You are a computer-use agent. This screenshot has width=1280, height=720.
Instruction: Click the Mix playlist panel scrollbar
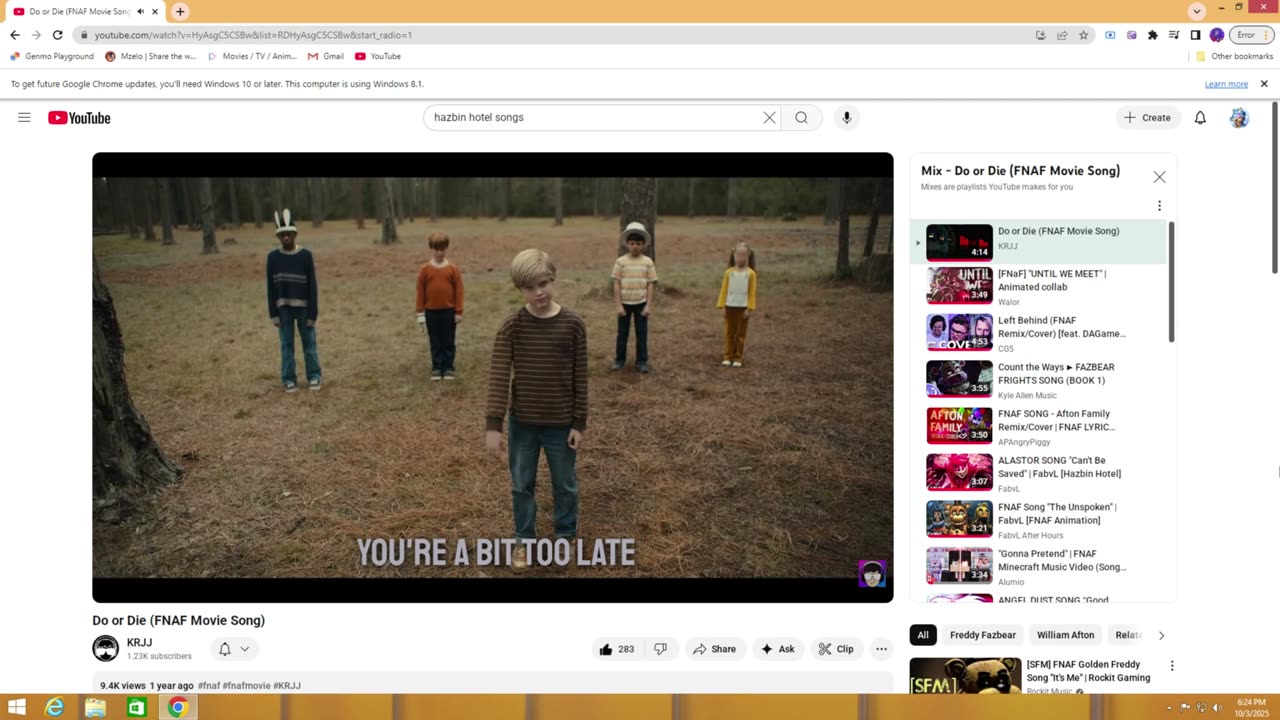(x=1171, y=283)
